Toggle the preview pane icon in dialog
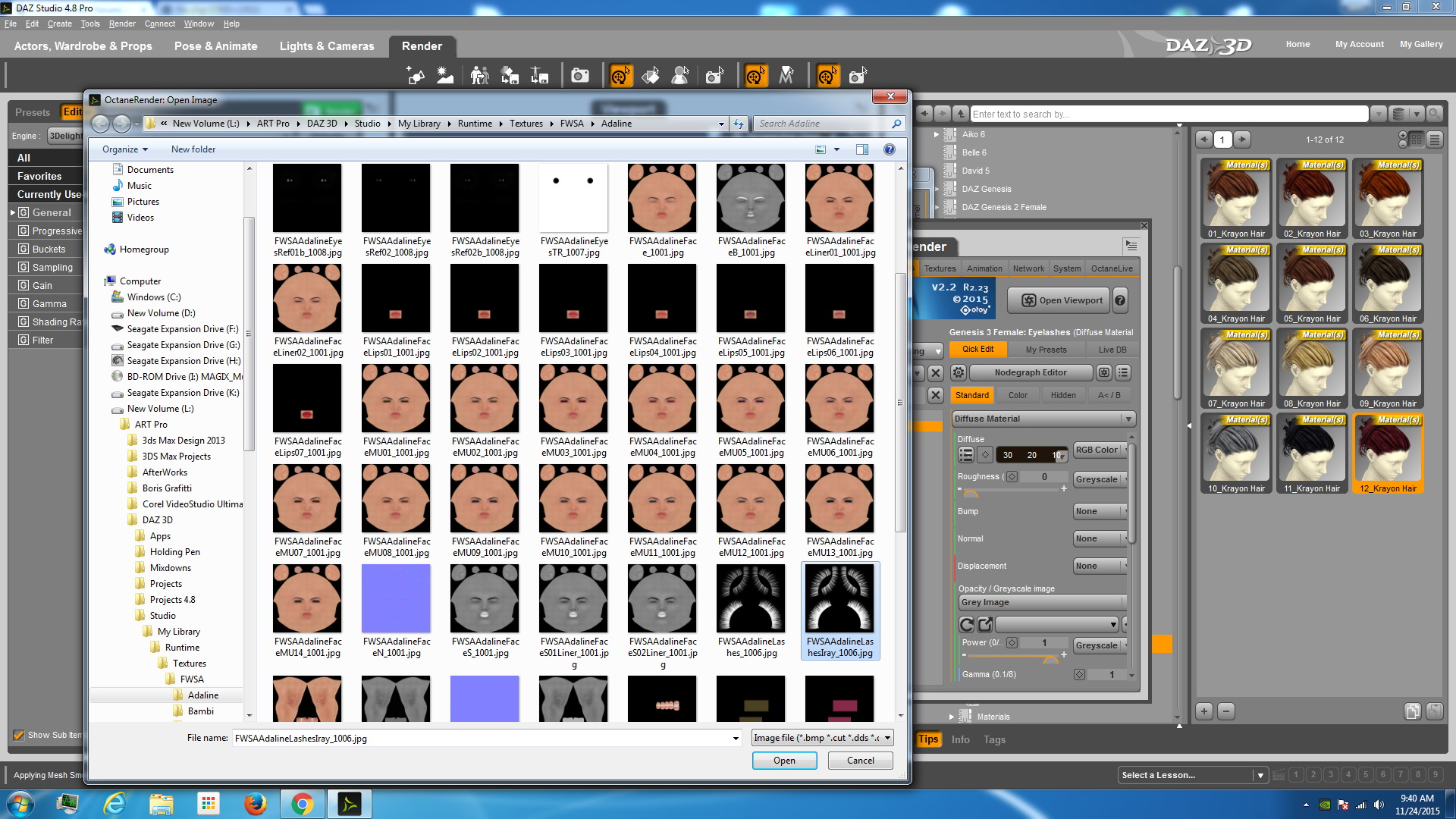This screenshot has width=1456, height=819. (x=862, y=149)
